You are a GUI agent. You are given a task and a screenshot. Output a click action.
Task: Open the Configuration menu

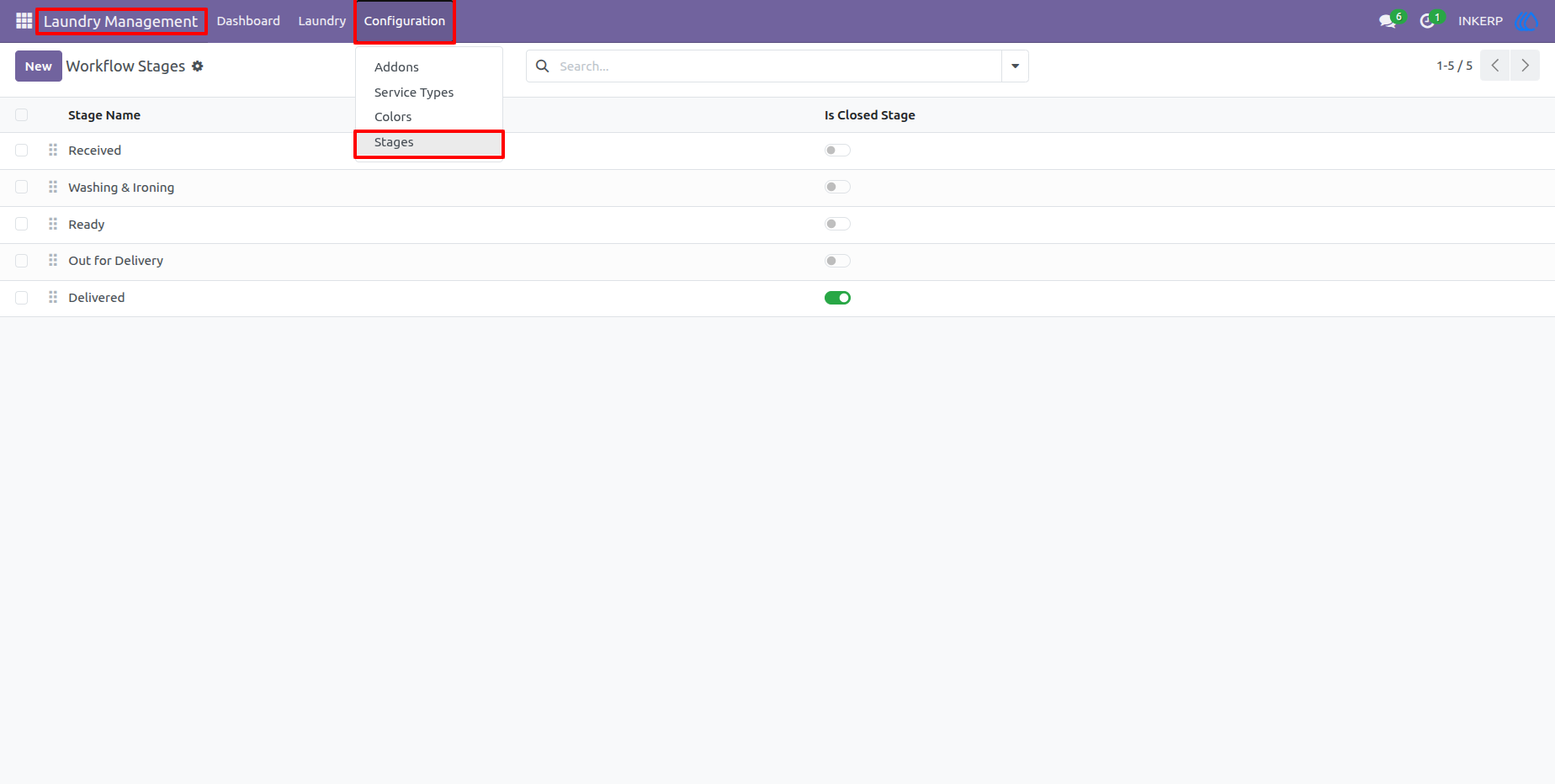[x=405, y=21]
